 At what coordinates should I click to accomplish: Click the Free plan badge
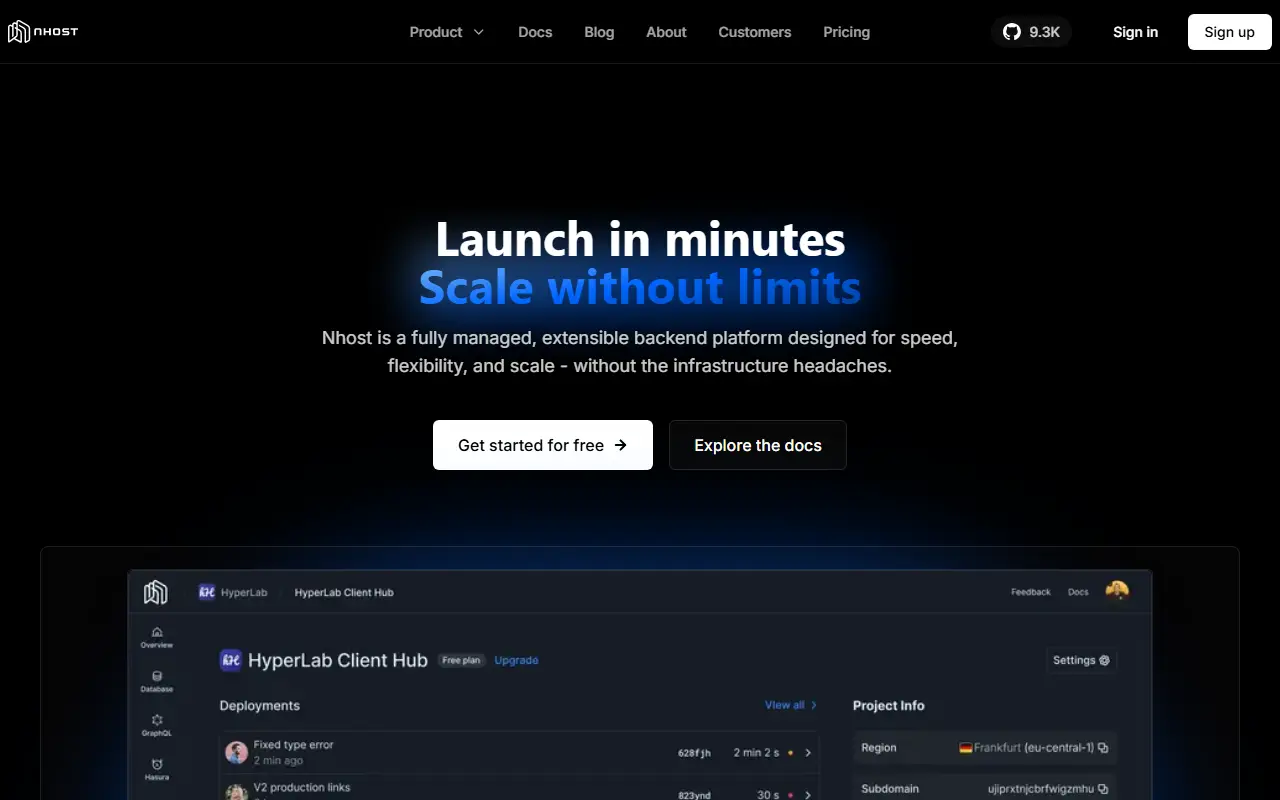tap(461, 660)
